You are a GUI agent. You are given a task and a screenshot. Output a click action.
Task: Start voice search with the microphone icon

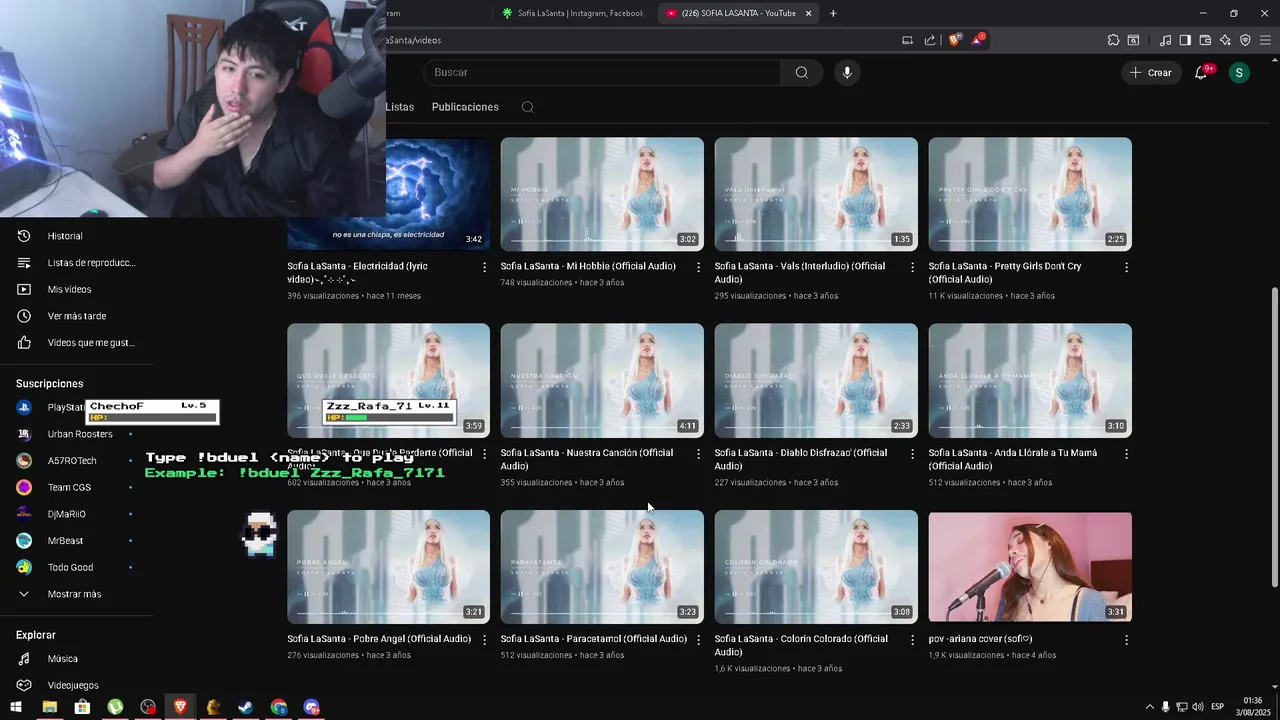pos(847,72)
